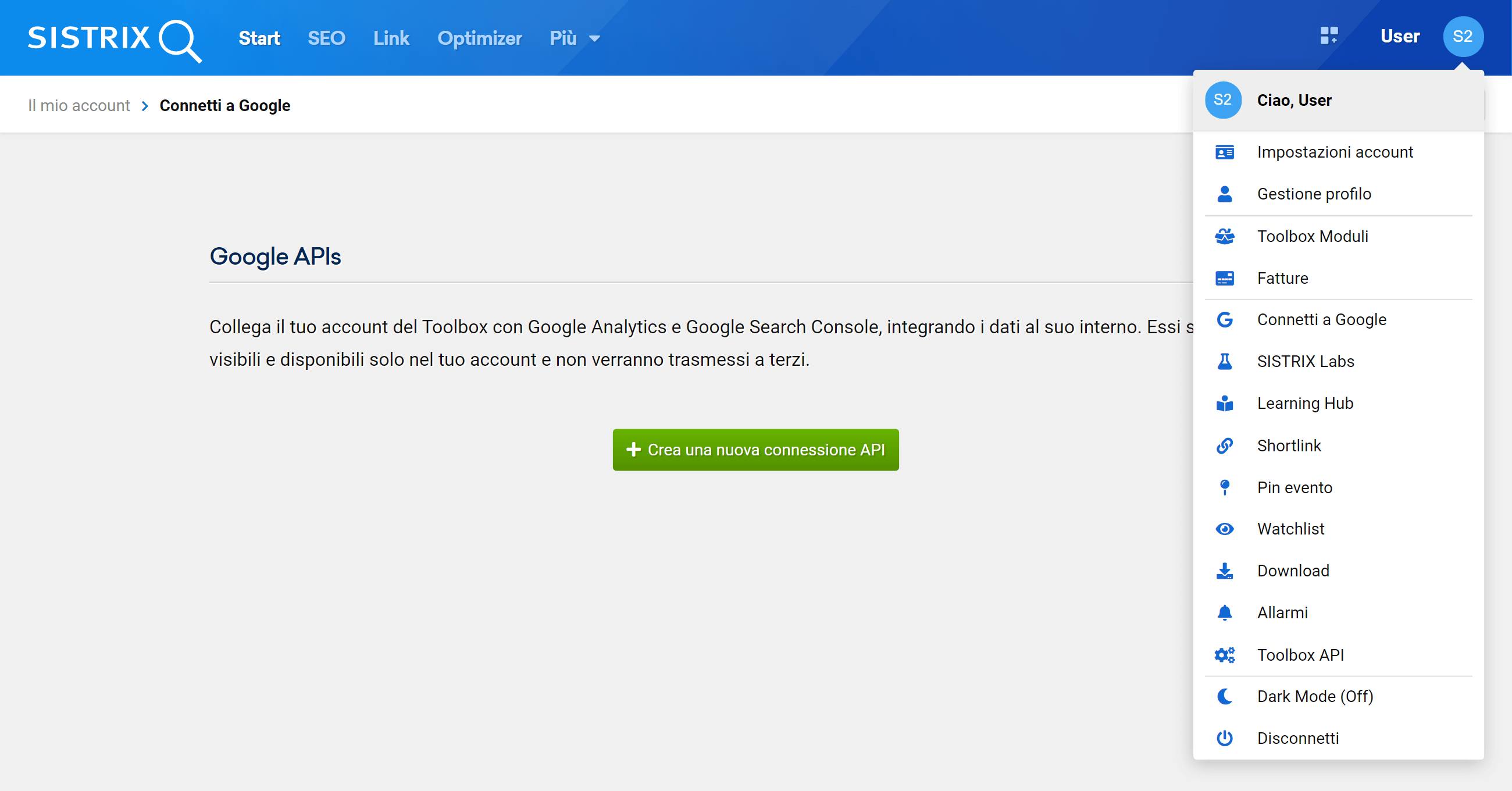Toggle Dark Mode (Off)
1512x791 pixels.
click(x=1338, y=696)
